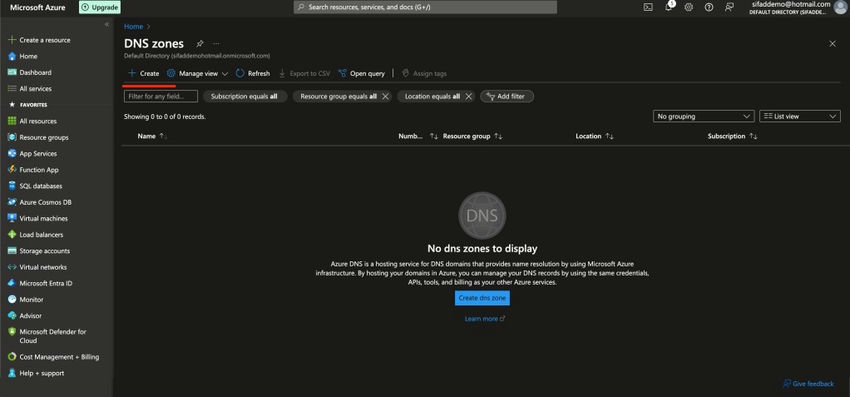Open the feedback icon in top bar
Image resolution: width=850 pixels, height=397 pixels.
point(729,7)
